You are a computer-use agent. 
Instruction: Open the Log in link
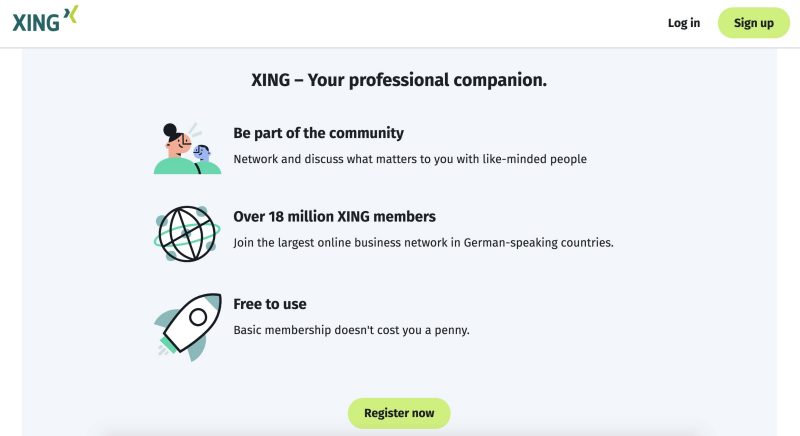(x=684, y=23)
